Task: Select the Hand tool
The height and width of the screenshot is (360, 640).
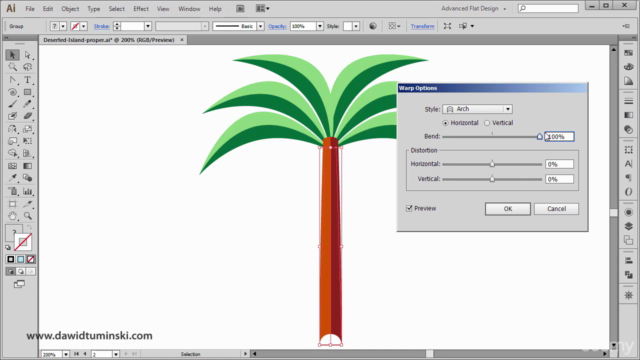Action: (12, 216)
